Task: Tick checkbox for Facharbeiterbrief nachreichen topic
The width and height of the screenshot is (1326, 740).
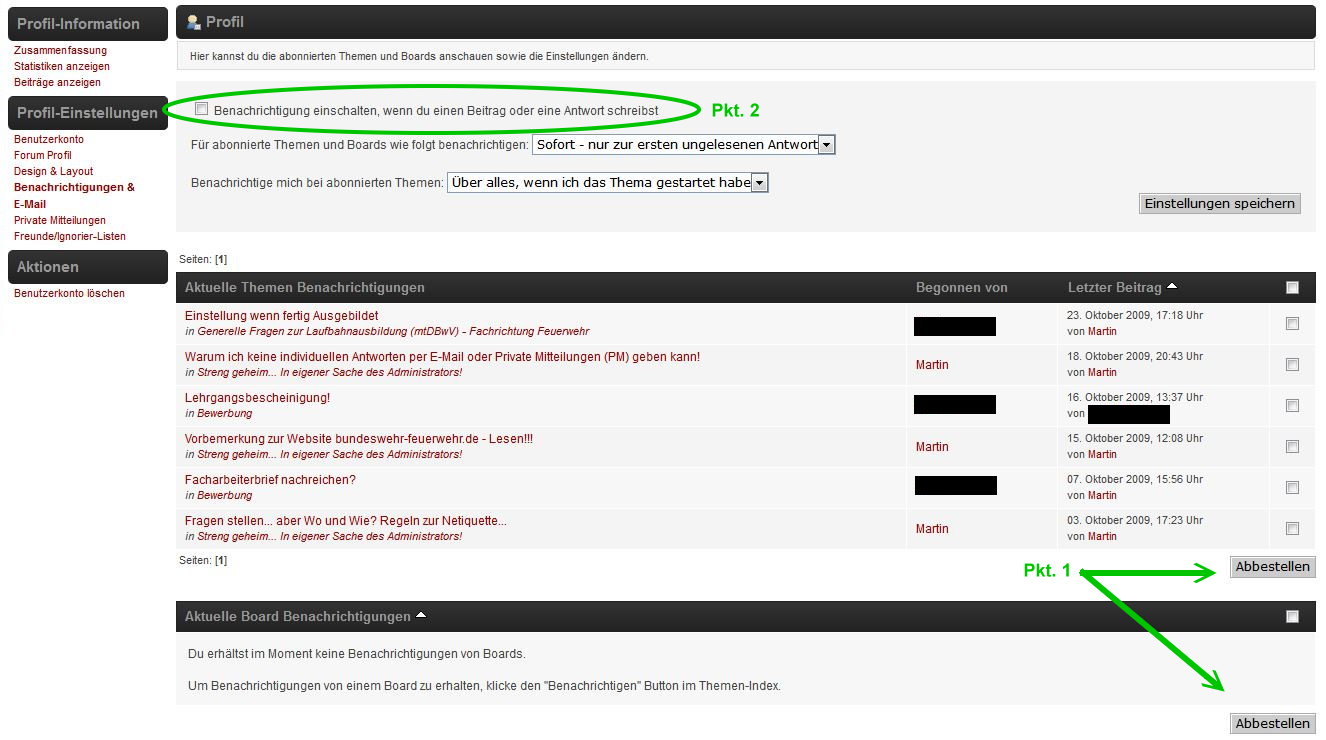Action: [x=1292, y=488]
